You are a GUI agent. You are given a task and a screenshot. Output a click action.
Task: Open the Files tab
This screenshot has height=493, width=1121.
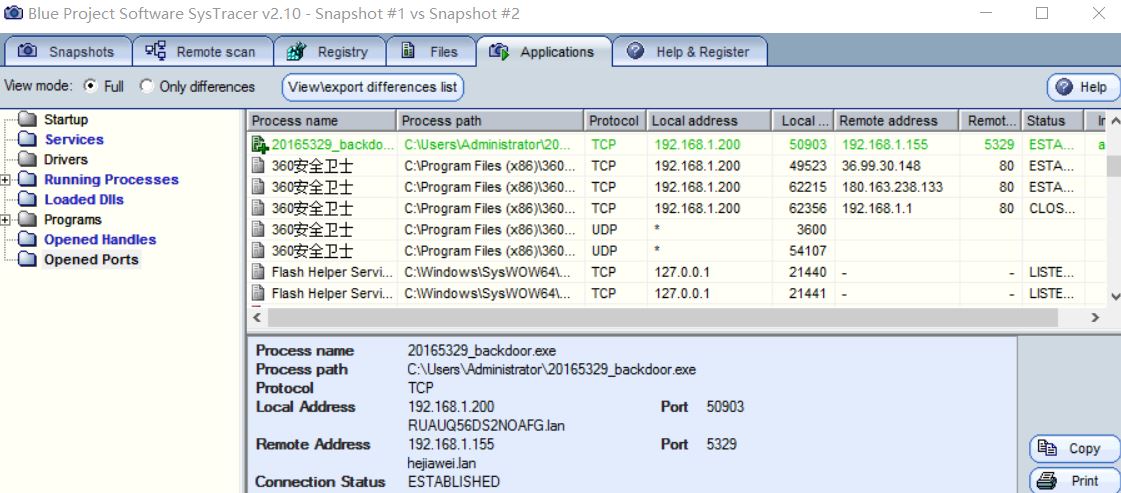click(431, 51)
